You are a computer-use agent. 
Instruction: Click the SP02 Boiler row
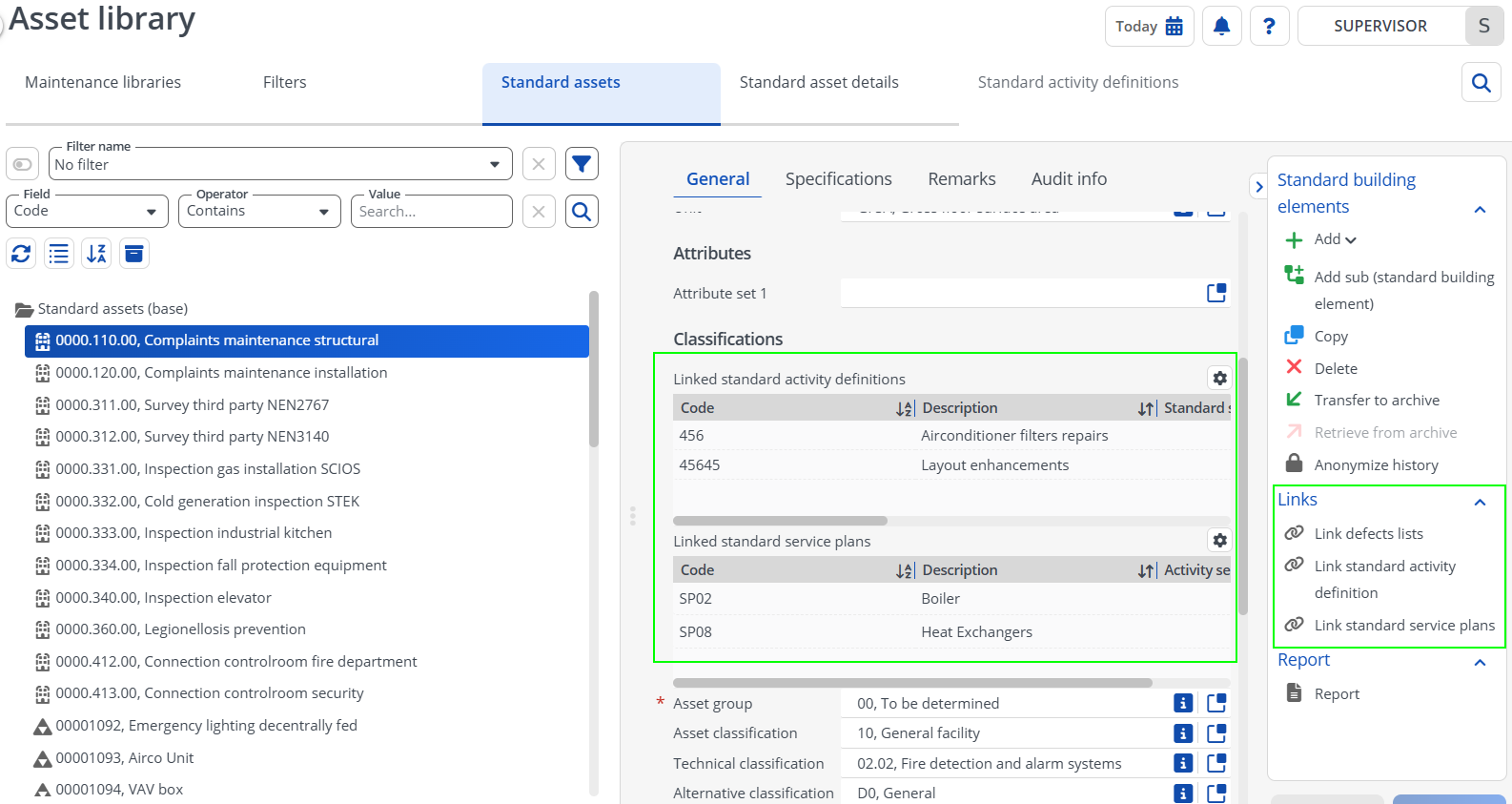tap(951, 599)
